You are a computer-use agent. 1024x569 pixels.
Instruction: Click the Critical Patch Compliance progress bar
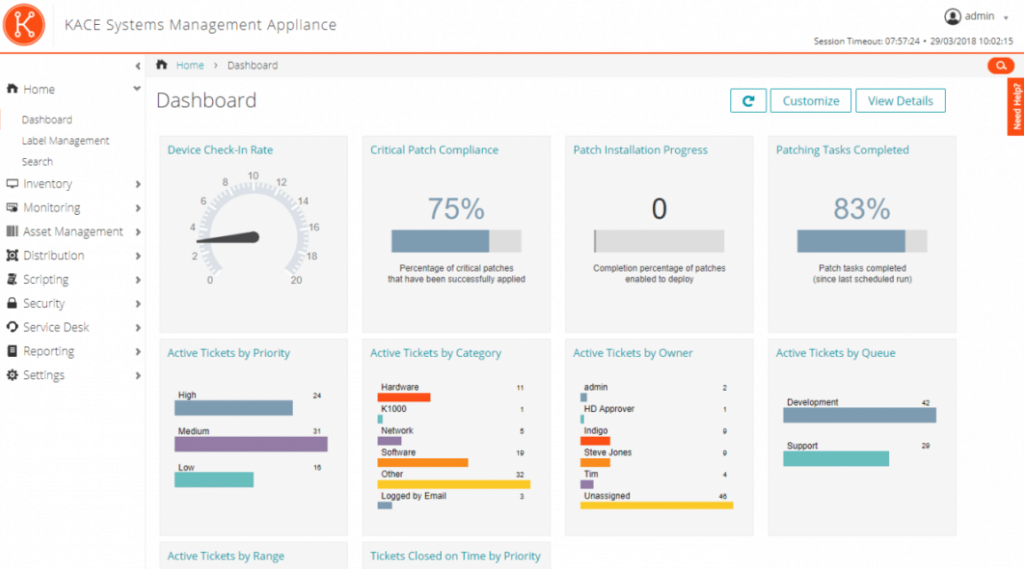tap(456, 241)
